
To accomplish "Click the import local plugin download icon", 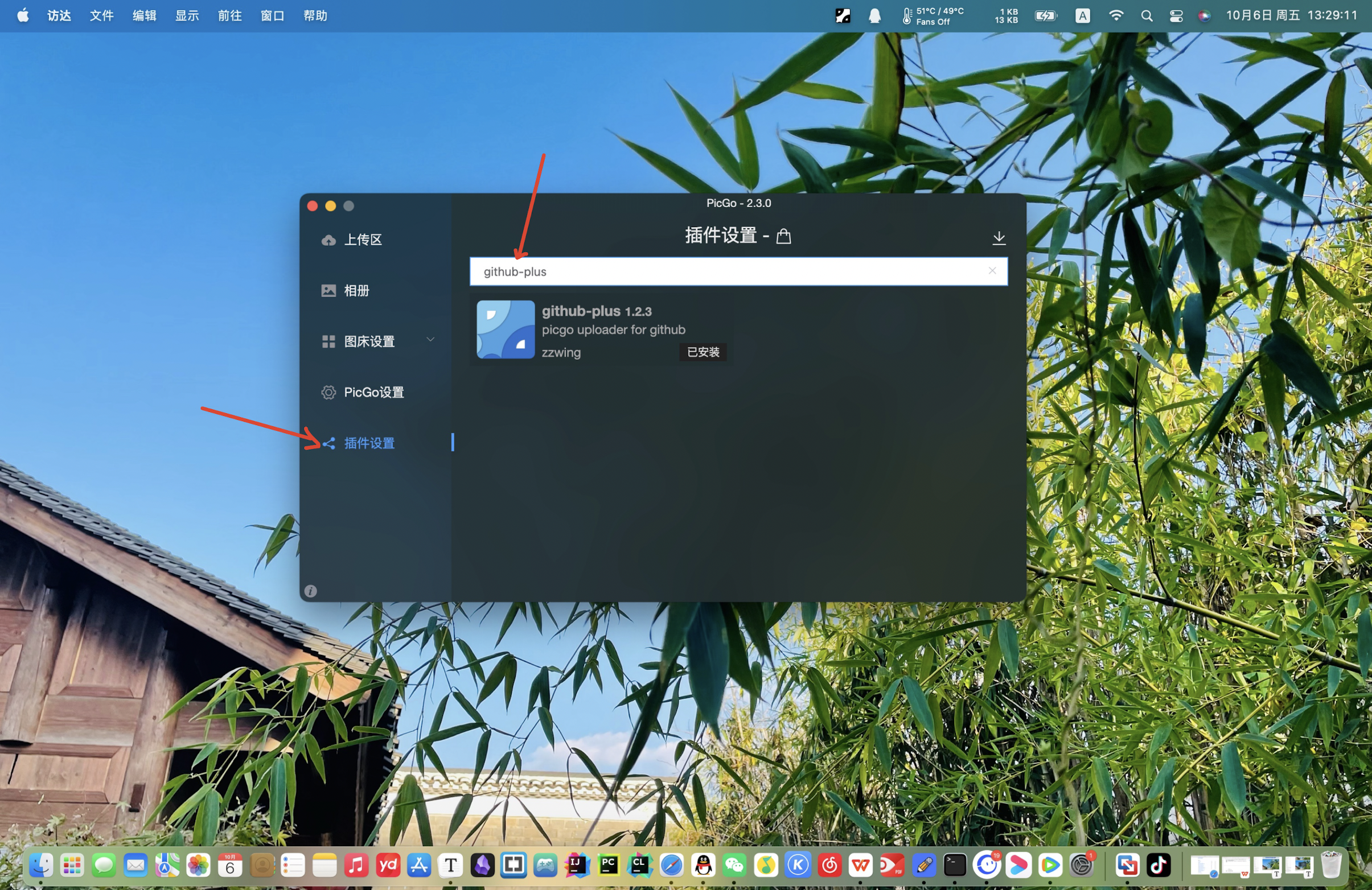I will [999, 237].
